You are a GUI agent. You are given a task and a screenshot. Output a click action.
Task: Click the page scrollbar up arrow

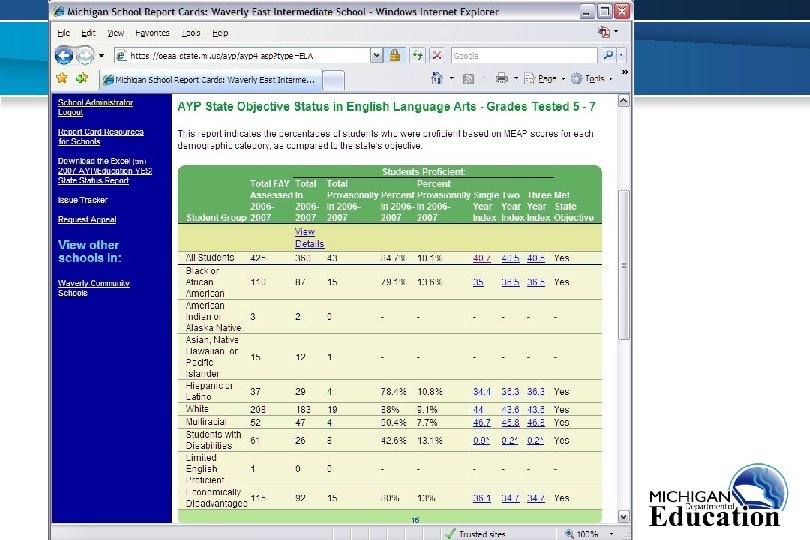click(x=624, y=101)
